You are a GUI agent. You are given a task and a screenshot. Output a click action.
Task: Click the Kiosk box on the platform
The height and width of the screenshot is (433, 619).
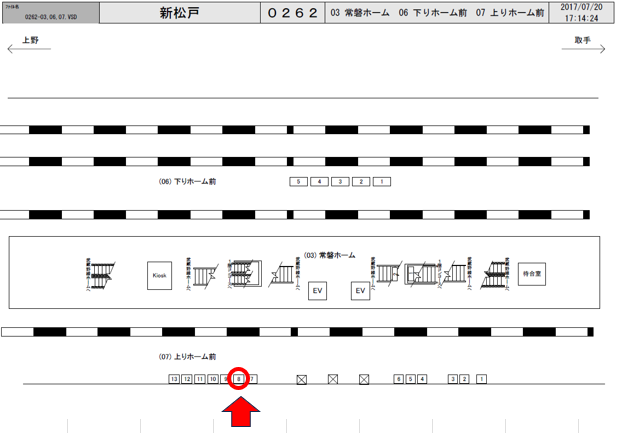(x=158, y=275)
